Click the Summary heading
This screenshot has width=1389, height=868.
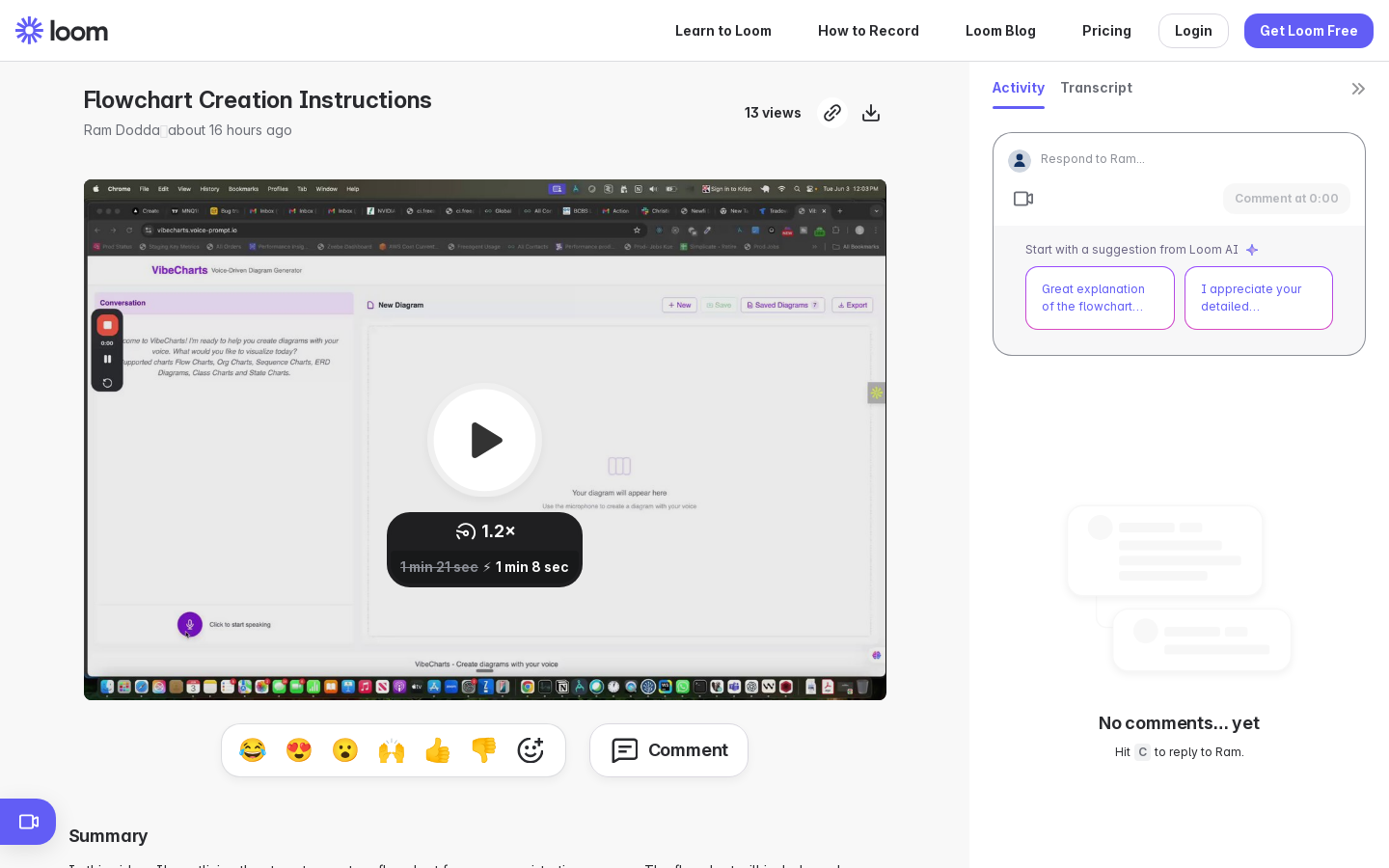[x=108, y=836]
